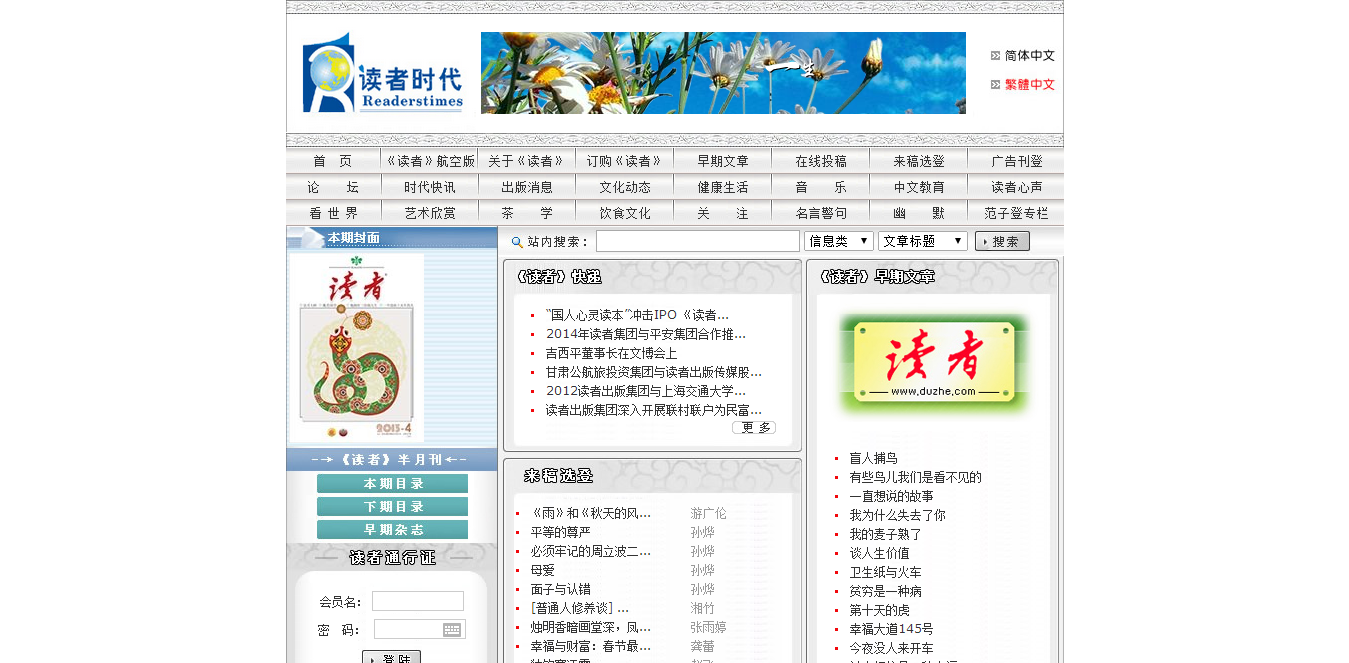Switch language to 繁體中文
The image size is (1349, 663).
pos(1029,85)
